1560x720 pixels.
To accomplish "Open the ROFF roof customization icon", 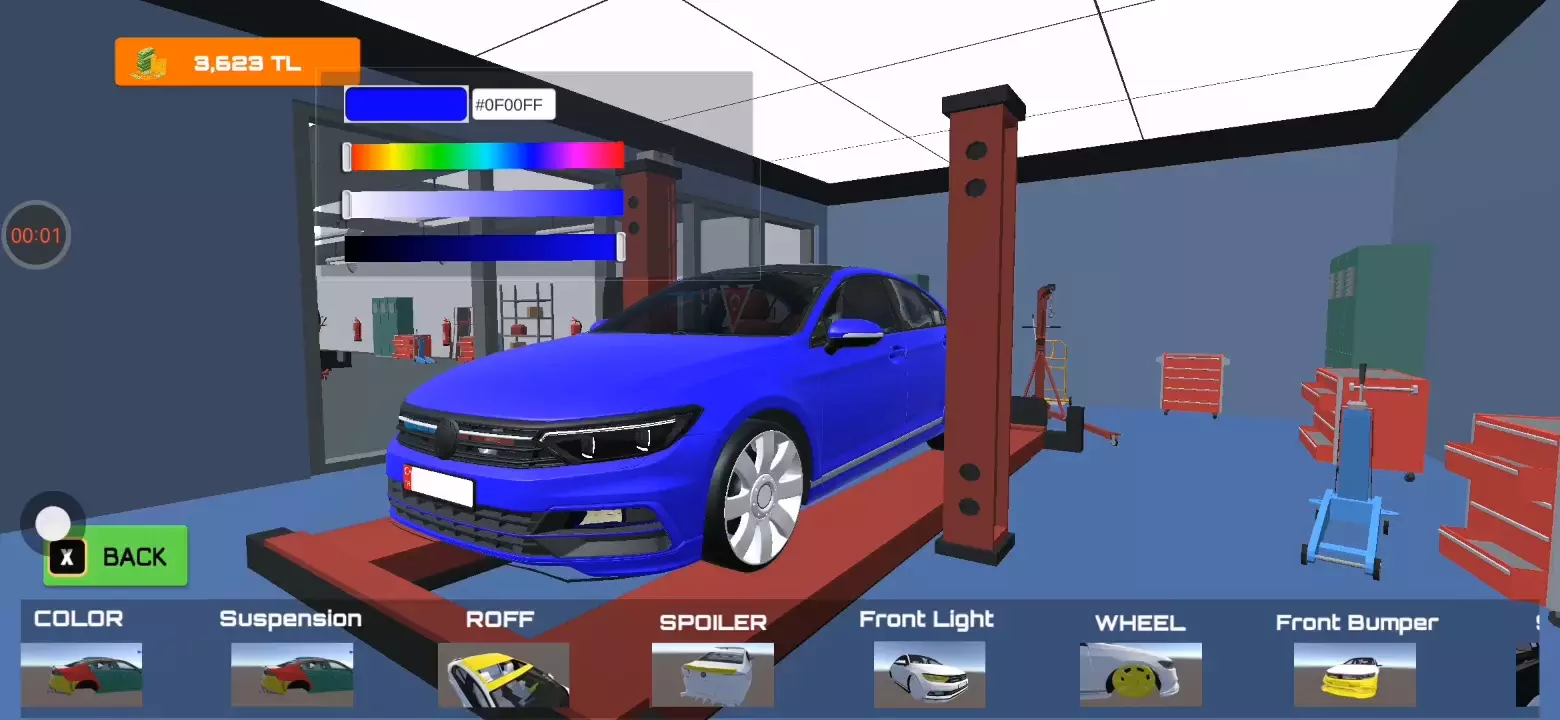I will pyautogui.click(x=503, y=674).
